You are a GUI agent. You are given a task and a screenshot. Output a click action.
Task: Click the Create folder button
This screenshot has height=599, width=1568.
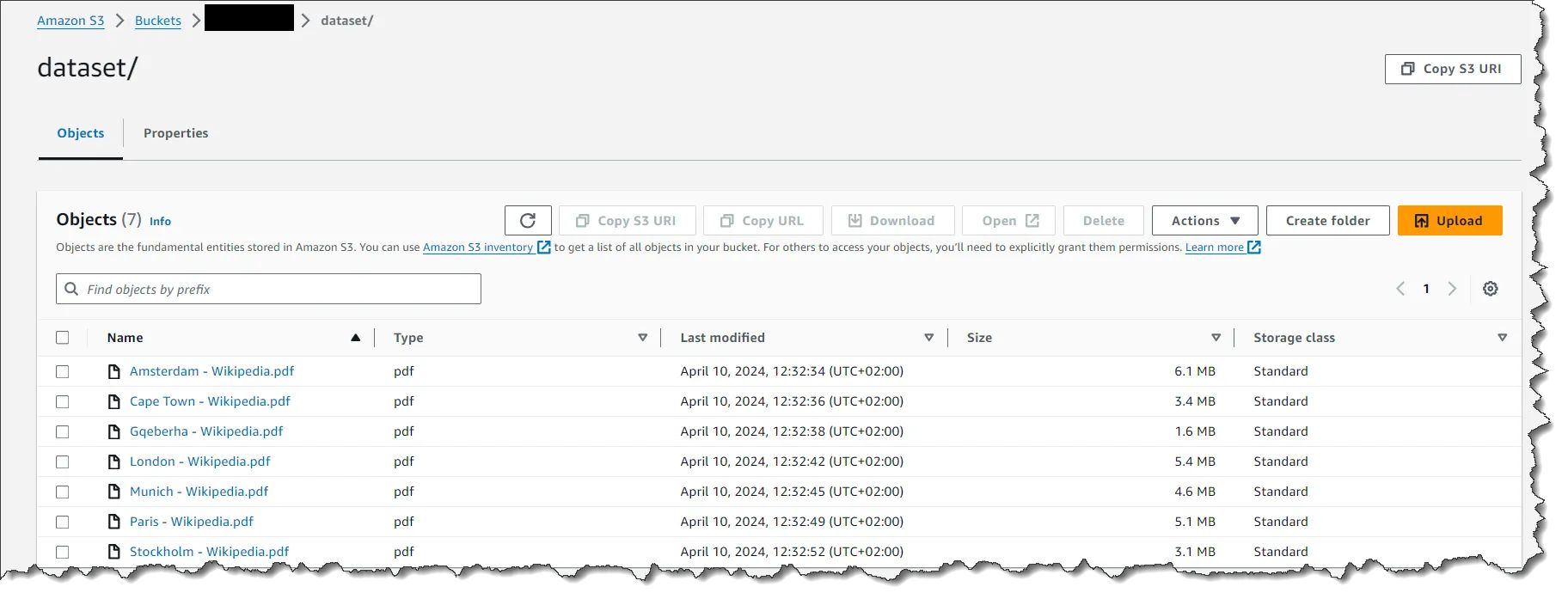tap(1328, 221)
